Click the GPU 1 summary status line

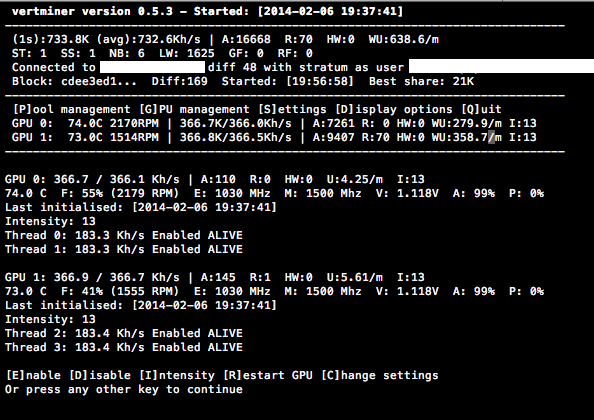coord(274,137)
